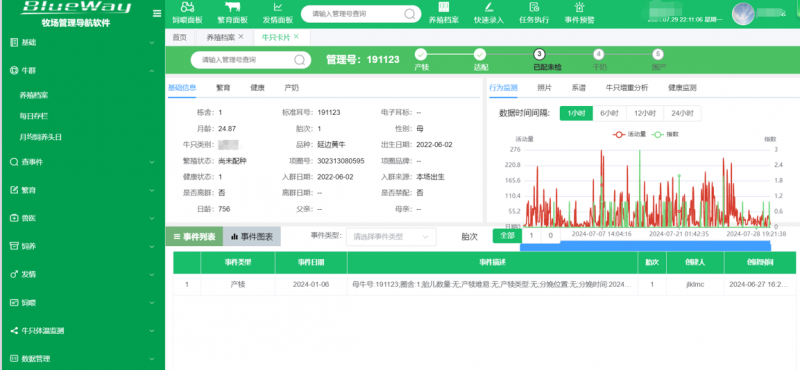800x370 pixels.
Task: Click the 饲养 sidebar box icon
Action: pos(14,246)
